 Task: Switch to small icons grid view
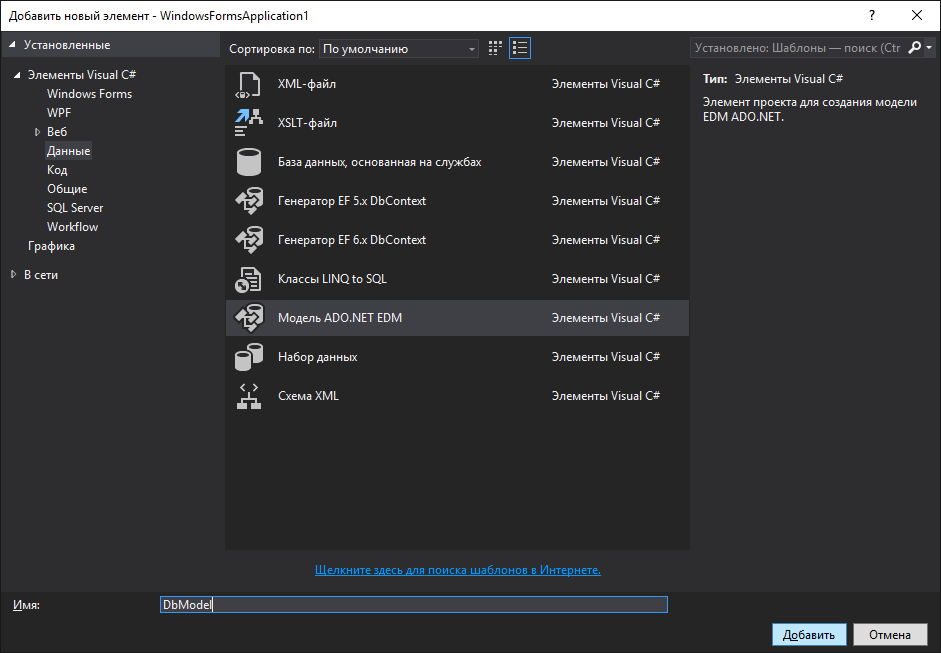495,48
